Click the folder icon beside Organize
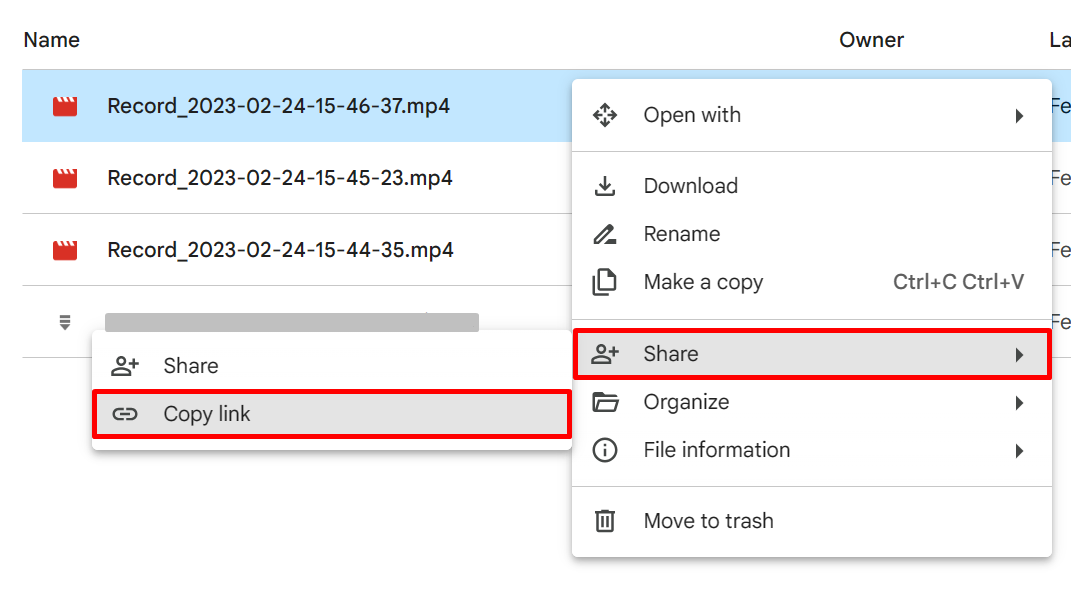Viewport: 1071px width, 600px height. tap(605, 402)
